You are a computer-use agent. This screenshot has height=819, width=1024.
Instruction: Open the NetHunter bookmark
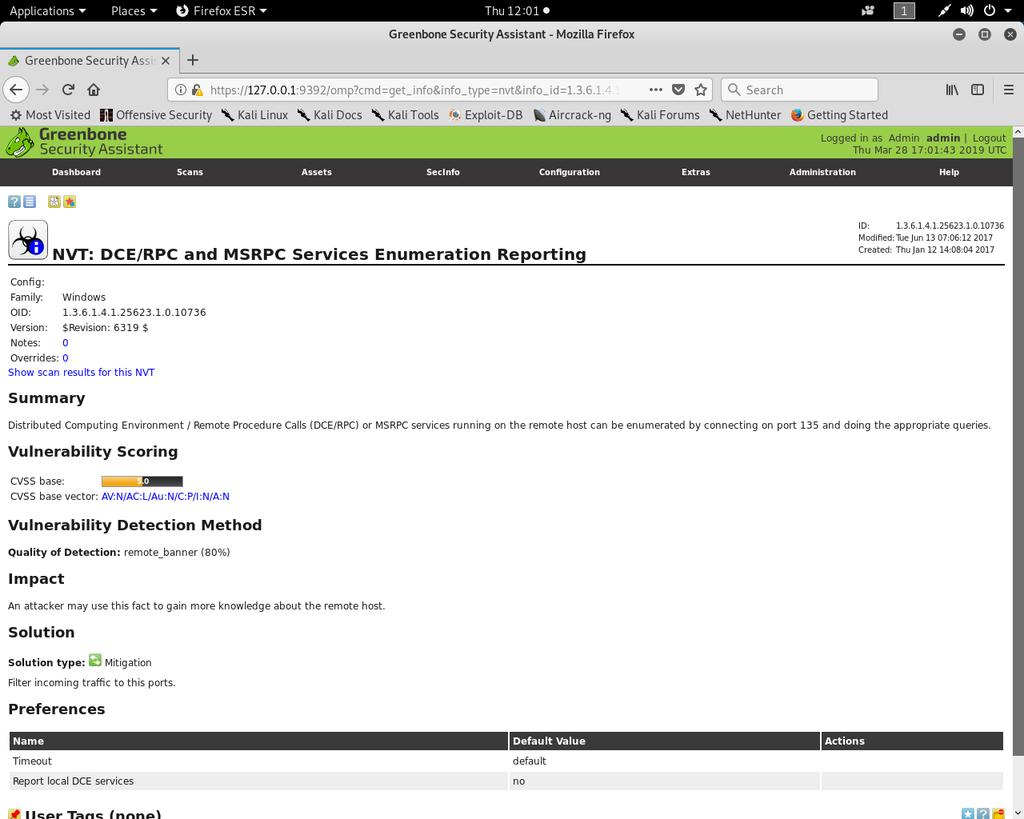(x=744, y=115)
